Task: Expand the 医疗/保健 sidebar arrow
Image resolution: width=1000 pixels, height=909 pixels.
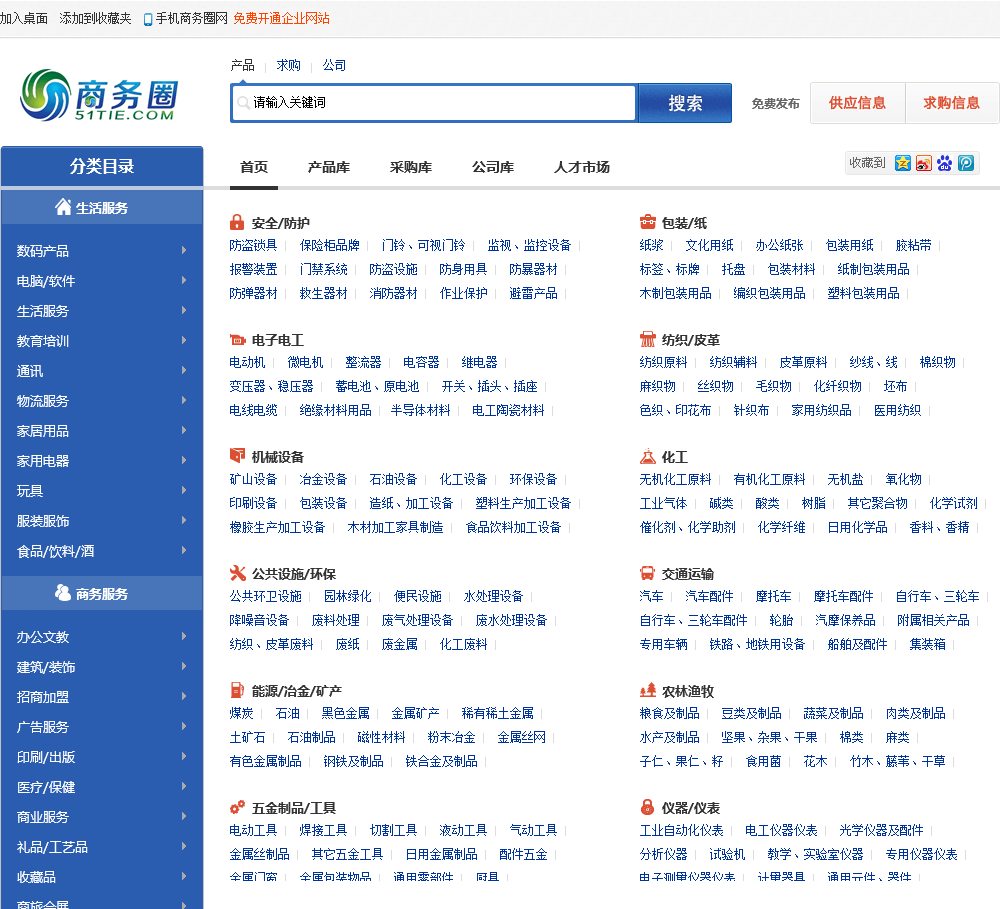Action: [184, 786]
